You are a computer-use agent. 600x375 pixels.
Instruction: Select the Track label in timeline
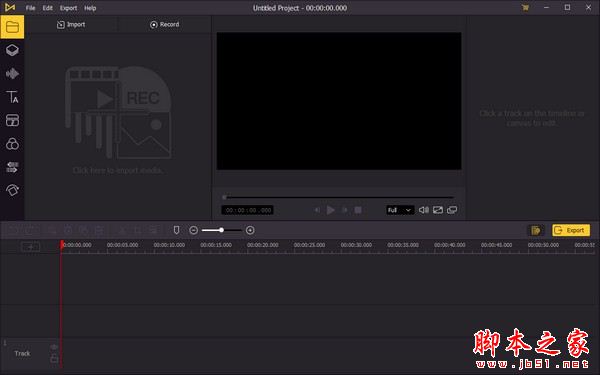[x=22, y=353]
